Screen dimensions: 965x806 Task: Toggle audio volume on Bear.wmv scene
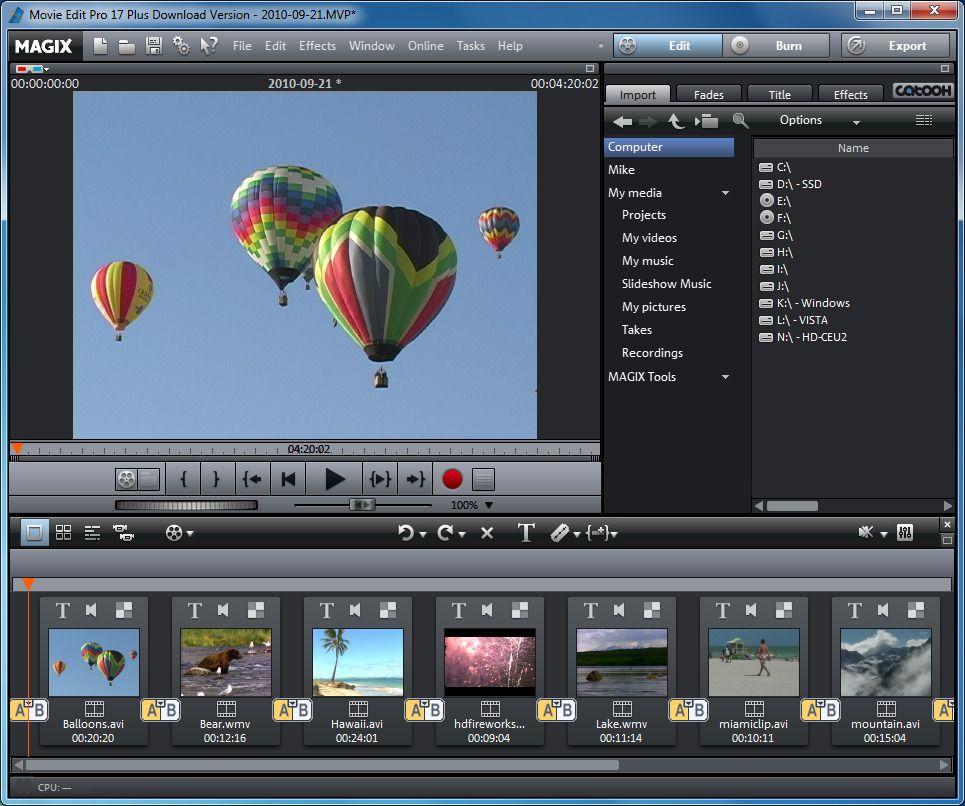[x=223, y=610]
